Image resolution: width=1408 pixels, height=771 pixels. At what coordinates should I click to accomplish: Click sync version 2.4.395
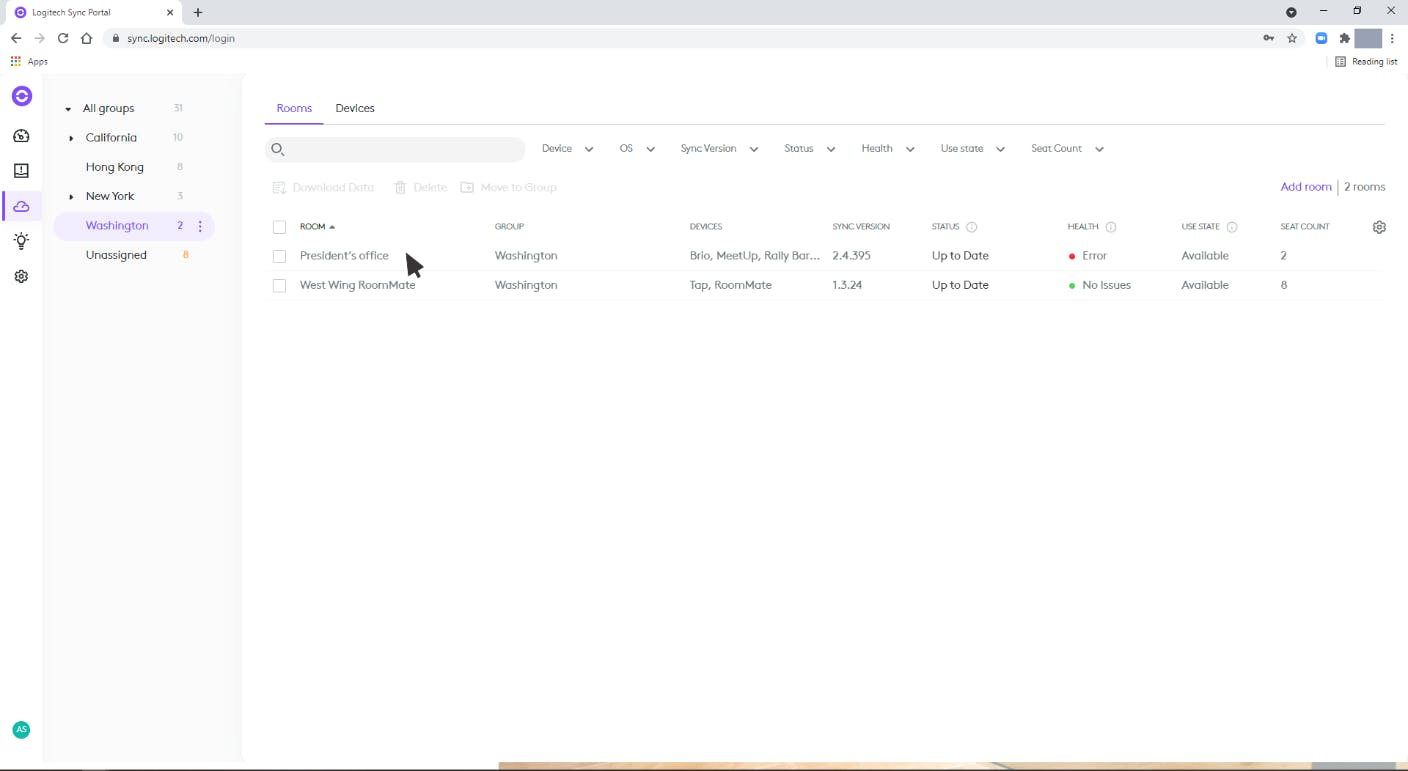click(851, 256)
